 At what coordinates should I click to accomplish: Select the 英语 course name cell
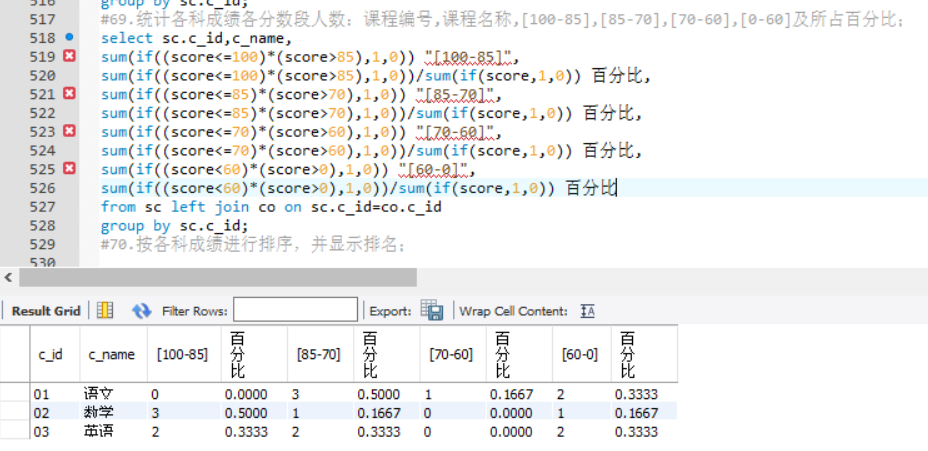pos(114,431)
